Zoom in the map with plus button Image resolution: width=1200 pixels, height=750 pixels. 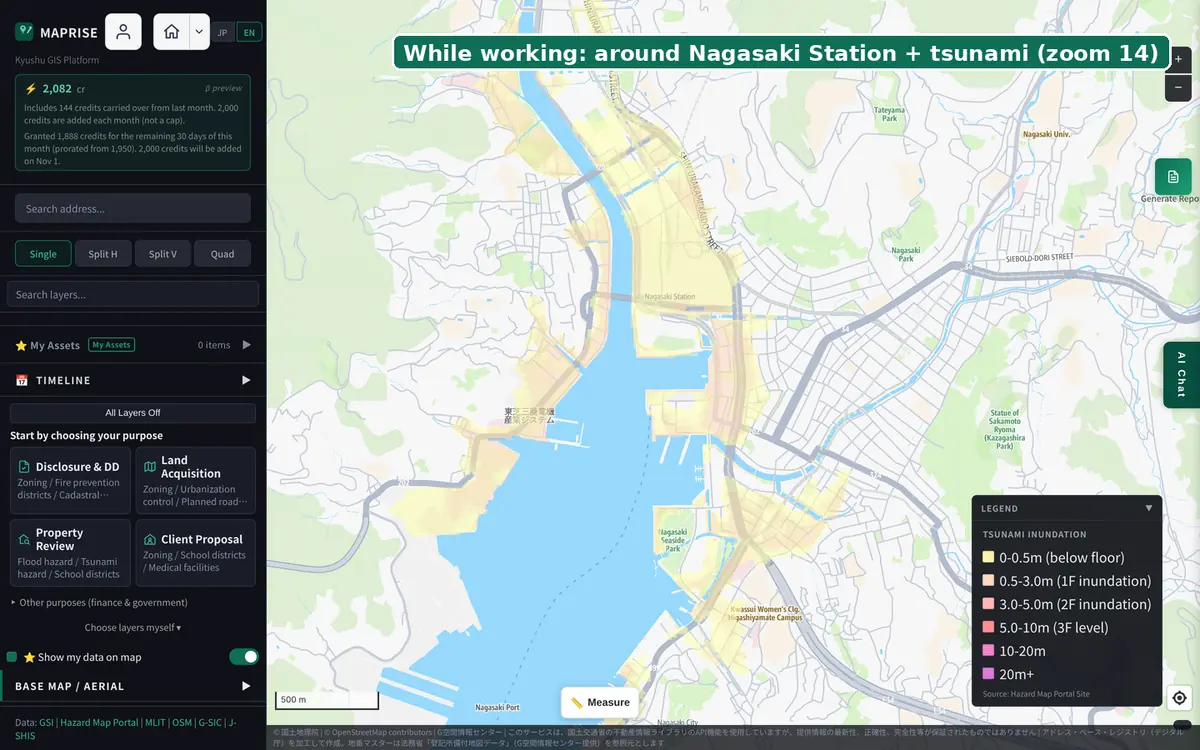click(x=1178, y=59)
